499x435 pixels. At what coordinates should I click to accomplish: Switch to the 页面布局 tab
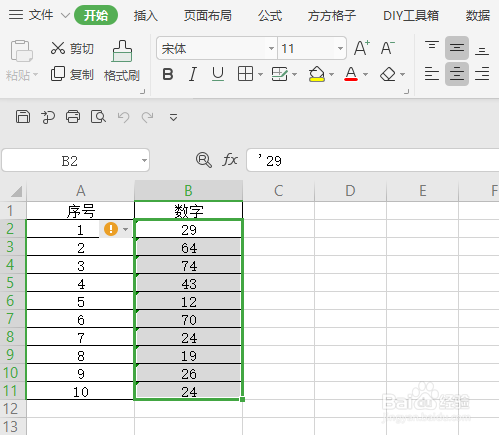(208, 15)
